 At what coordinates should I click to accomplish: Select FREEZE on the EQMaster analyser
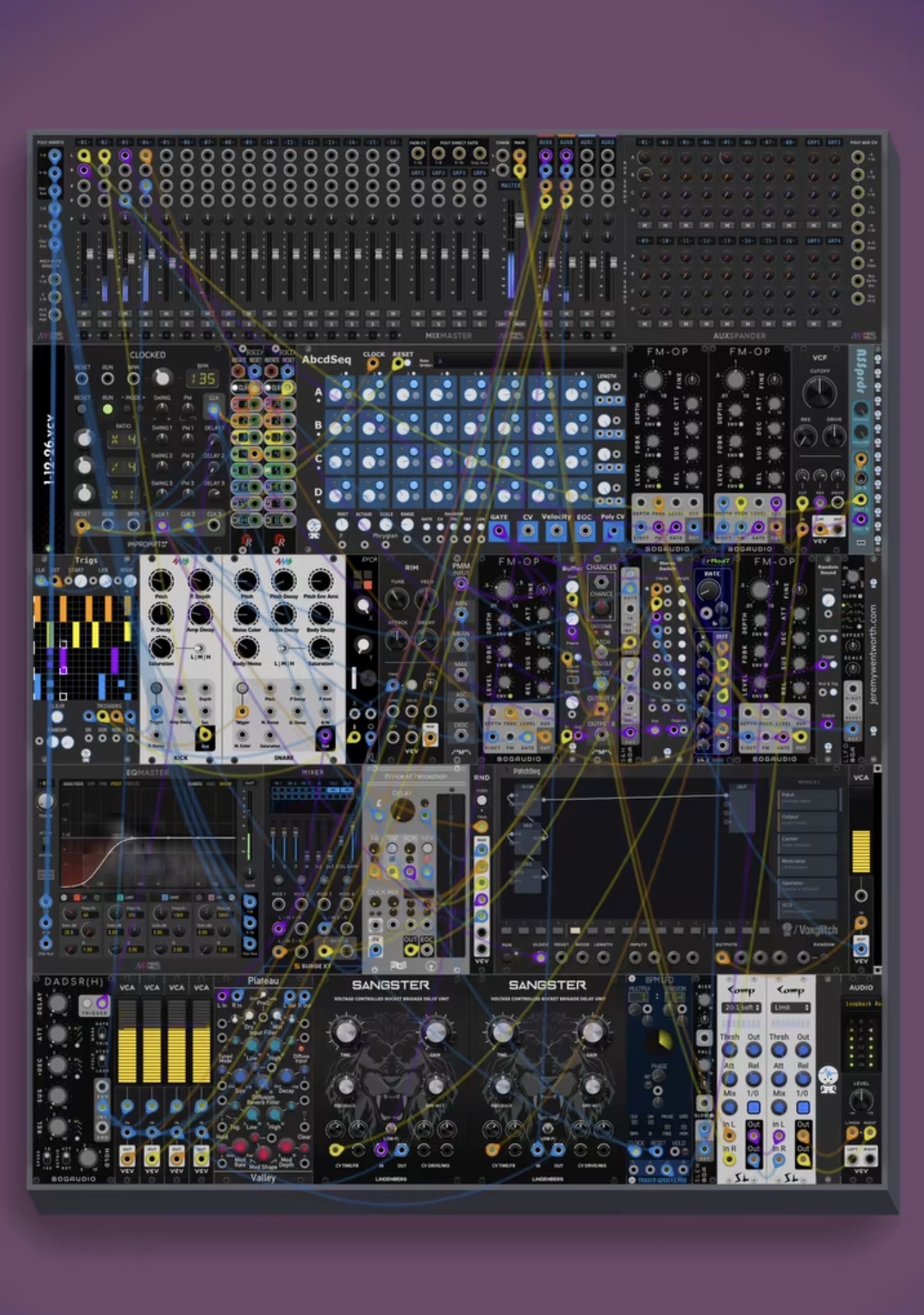point(132,784)
